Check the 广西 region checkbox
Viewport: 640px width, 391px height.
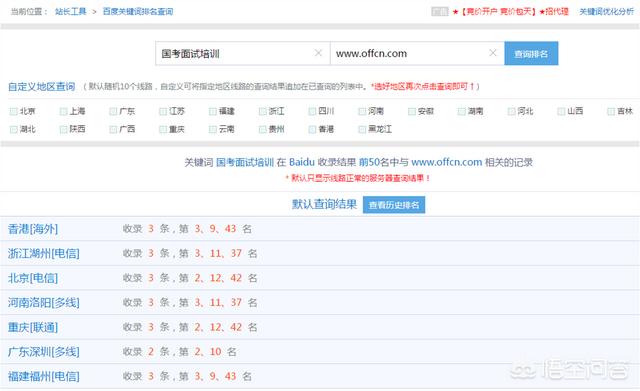(x=113, y=129)
